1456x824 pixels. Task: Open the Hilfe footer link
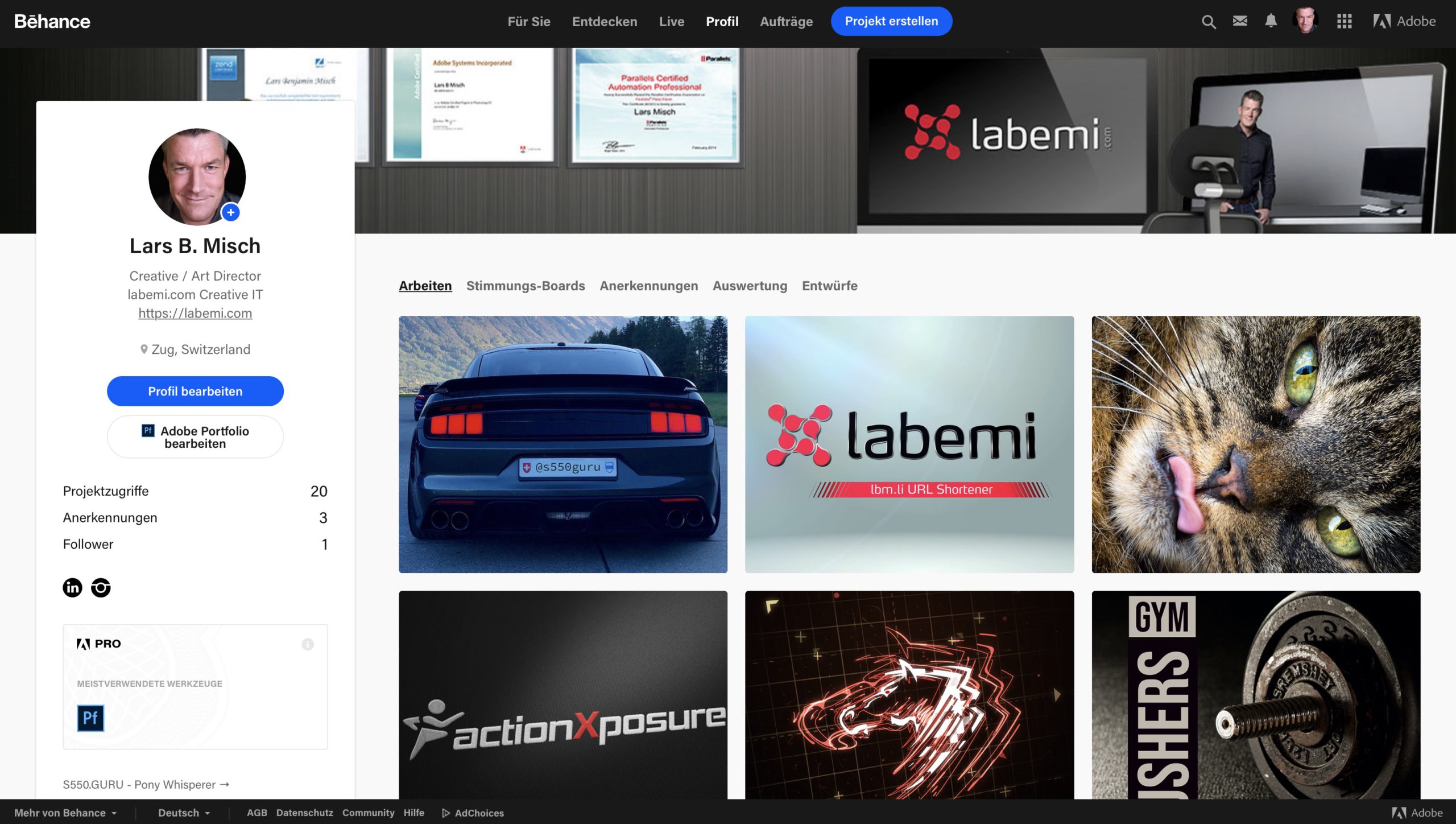point(413,813)
